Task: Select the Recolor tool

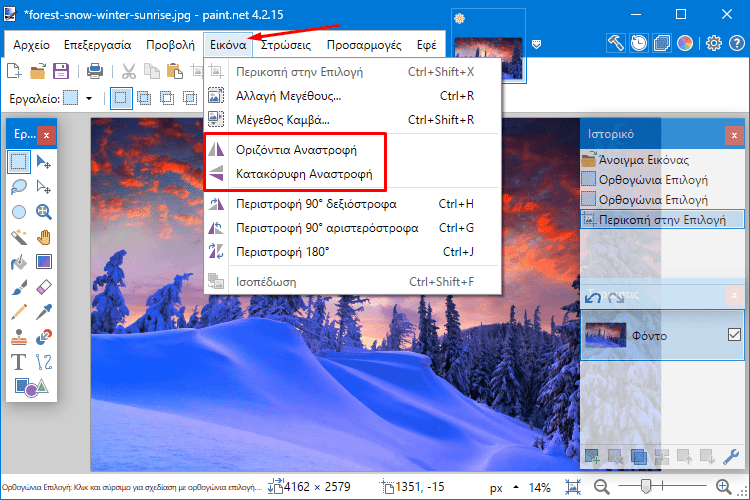Action: pos(44,337)
